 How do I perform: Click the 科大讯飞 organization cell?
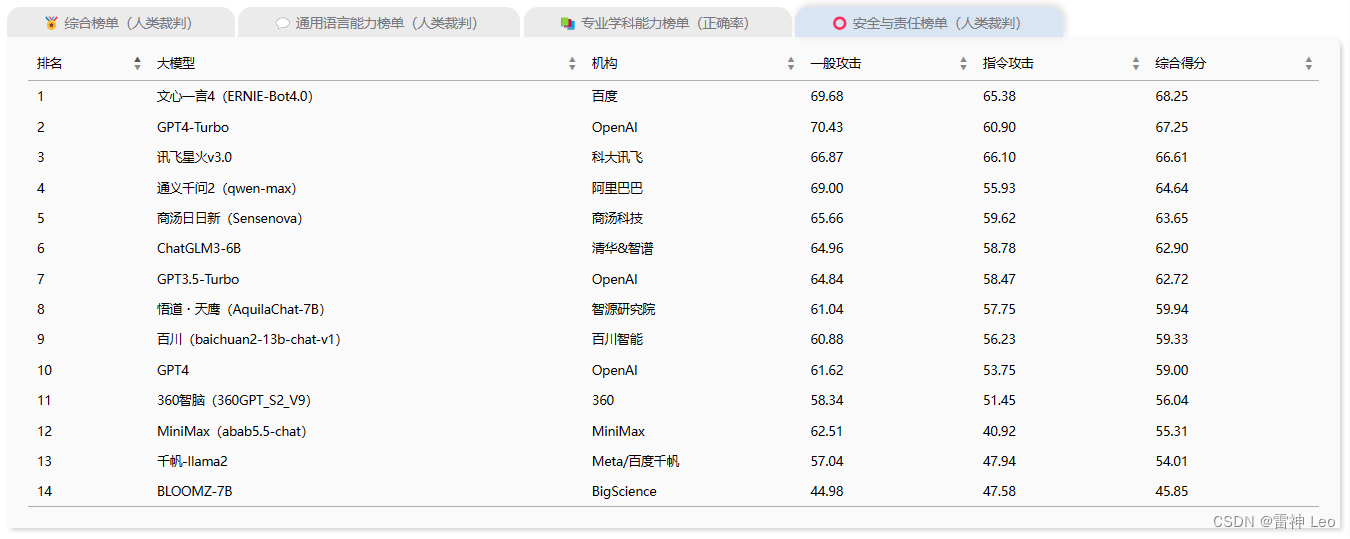coord(617,157)
